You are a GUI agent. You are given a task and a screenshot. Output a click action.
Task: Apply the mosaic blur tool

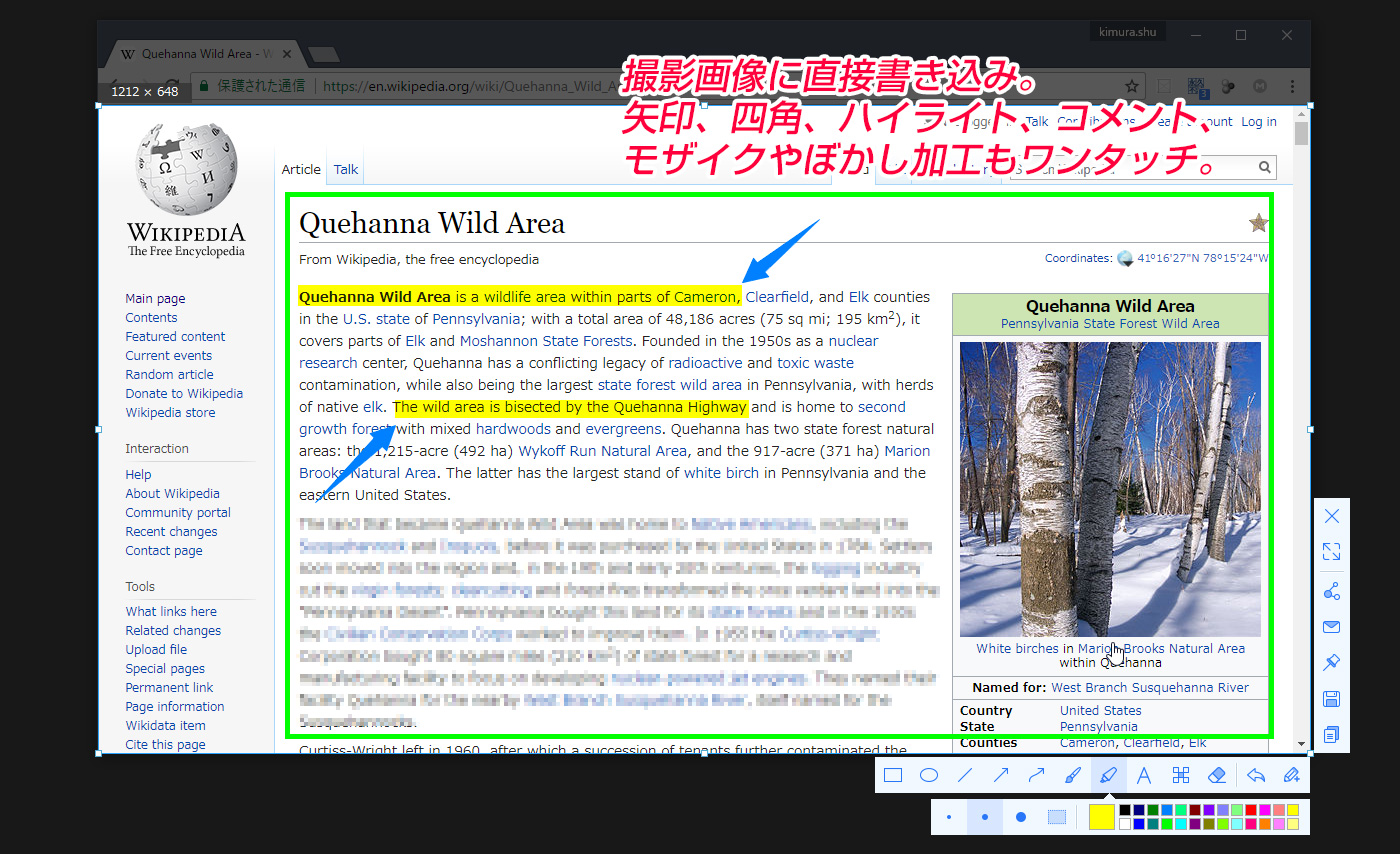1181,775
